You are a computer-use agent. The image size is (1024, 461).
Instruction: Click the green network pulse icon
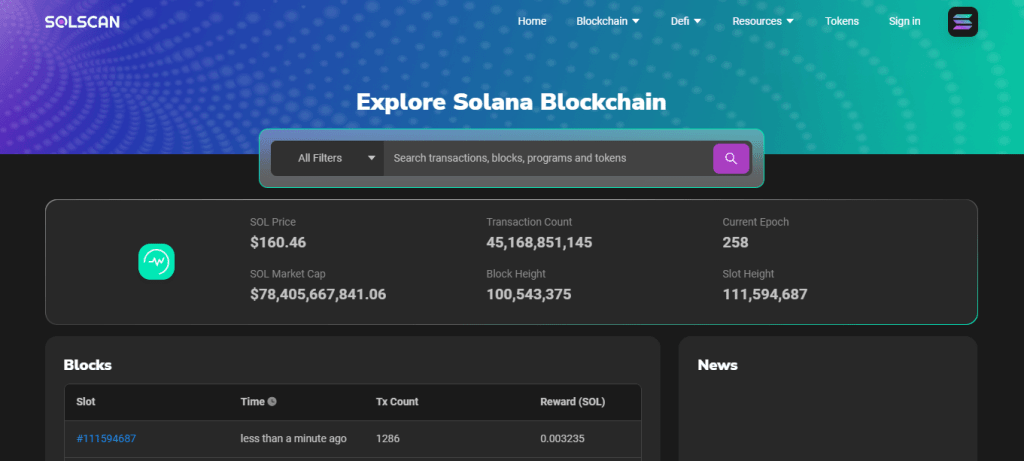pos(157,261)
